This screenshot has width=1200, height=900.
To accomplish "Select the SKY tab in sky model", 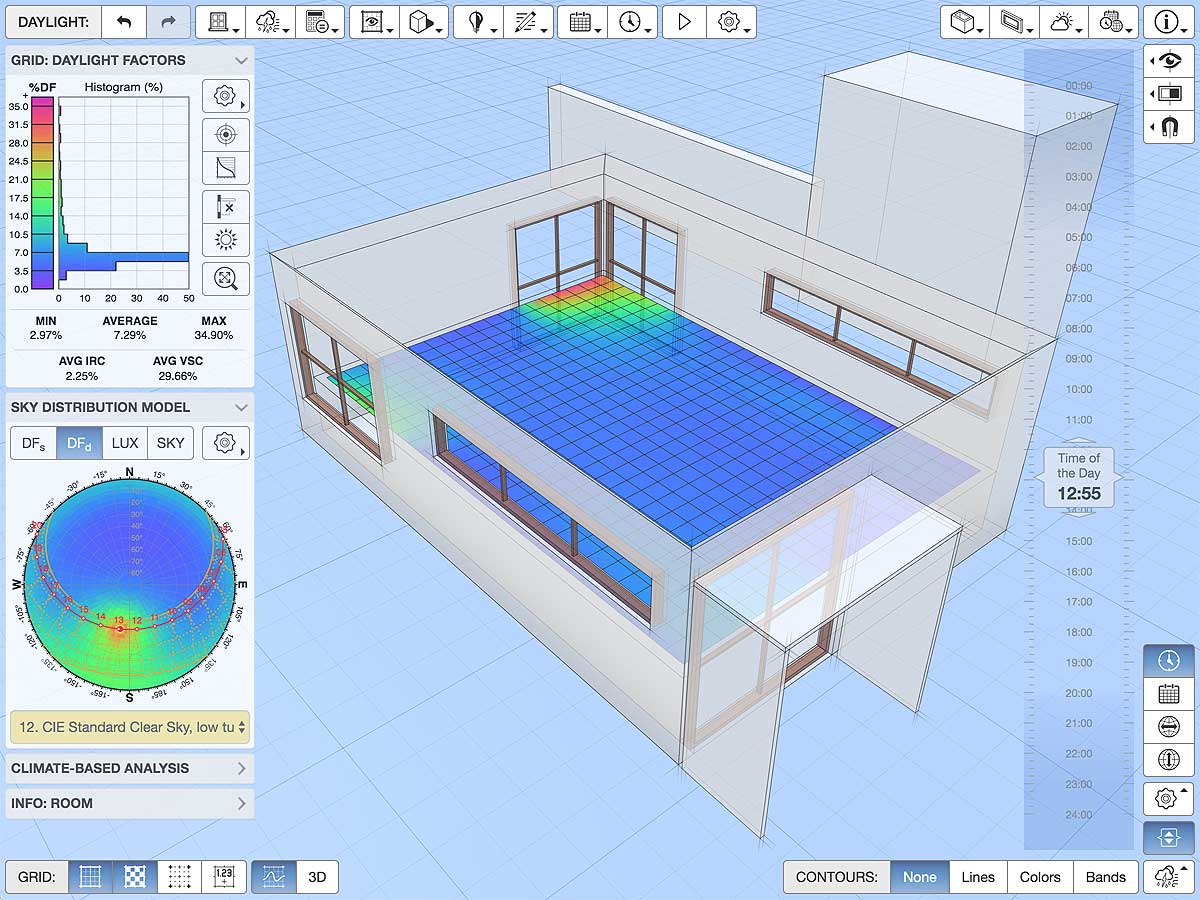I will click(170, 442).
